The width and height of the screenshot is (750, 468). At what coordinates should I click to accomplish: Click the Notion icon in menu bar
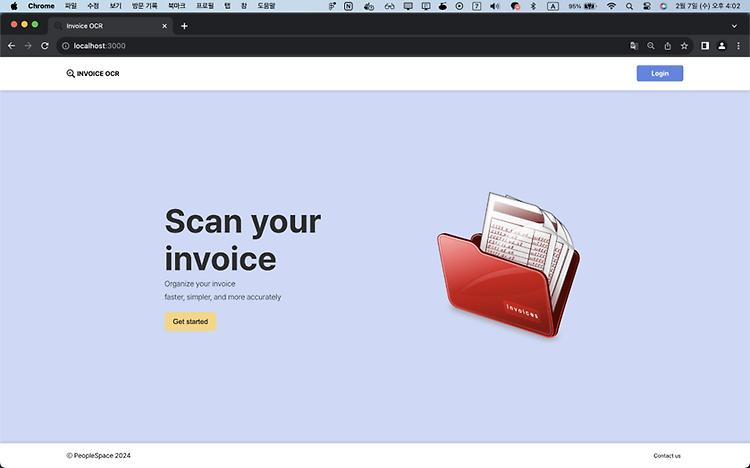[x=348, y=6]
